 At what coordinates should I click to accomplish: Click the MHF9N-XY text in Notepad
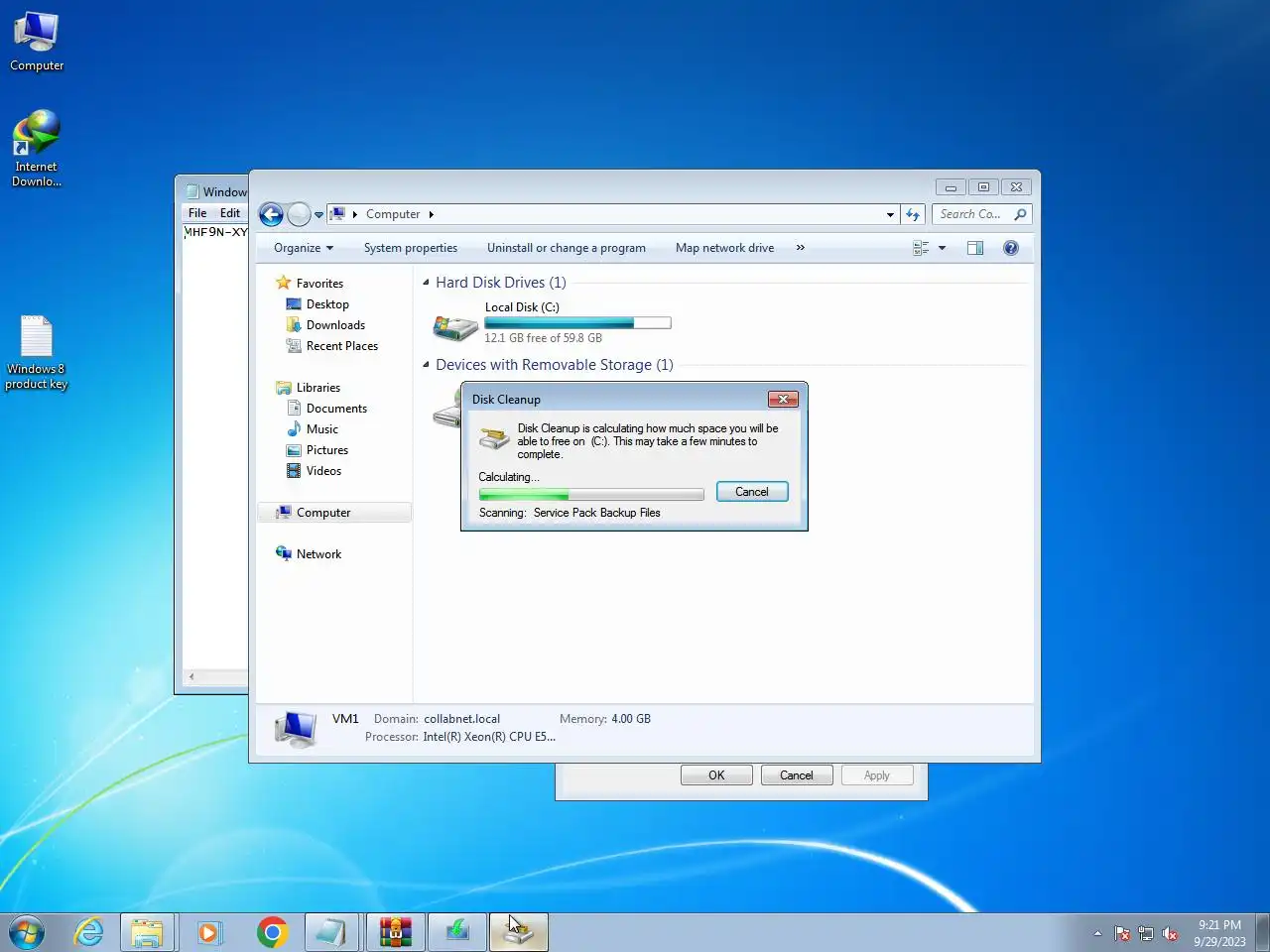pos(216,232)
